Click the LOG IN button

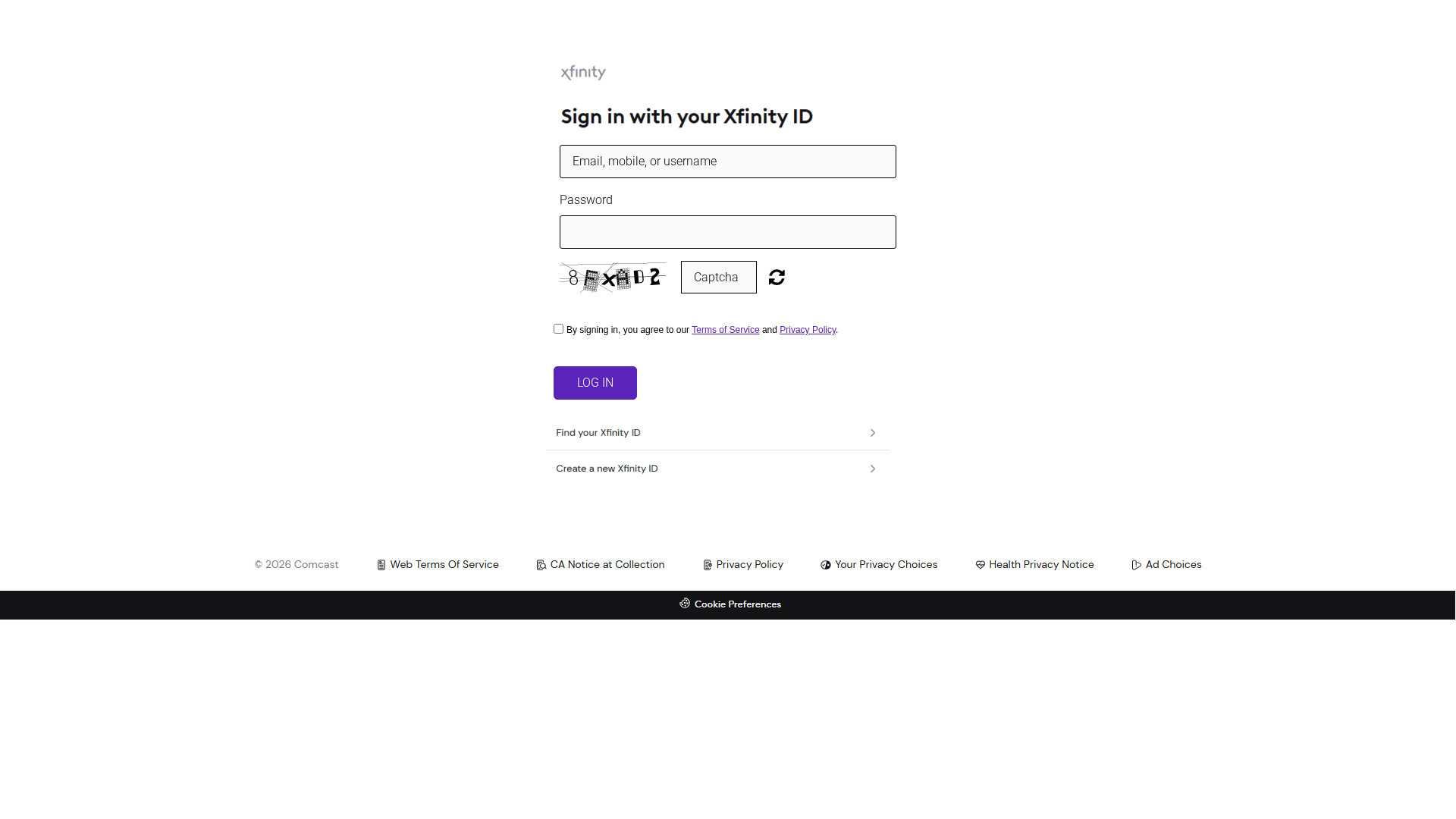(x=595, y=383)
